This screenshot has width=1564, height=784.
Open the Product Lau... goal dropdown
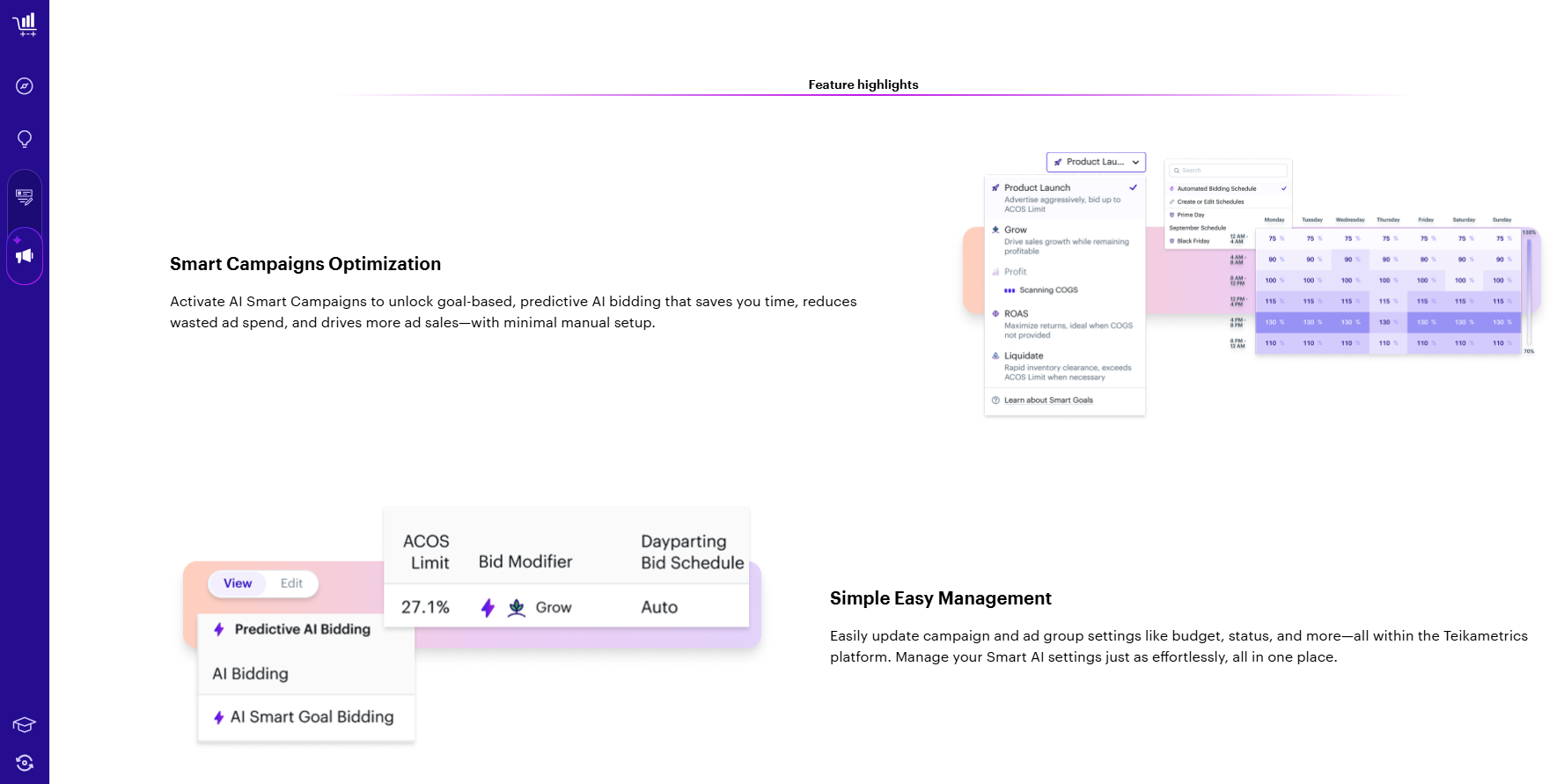coord(1096,162)
